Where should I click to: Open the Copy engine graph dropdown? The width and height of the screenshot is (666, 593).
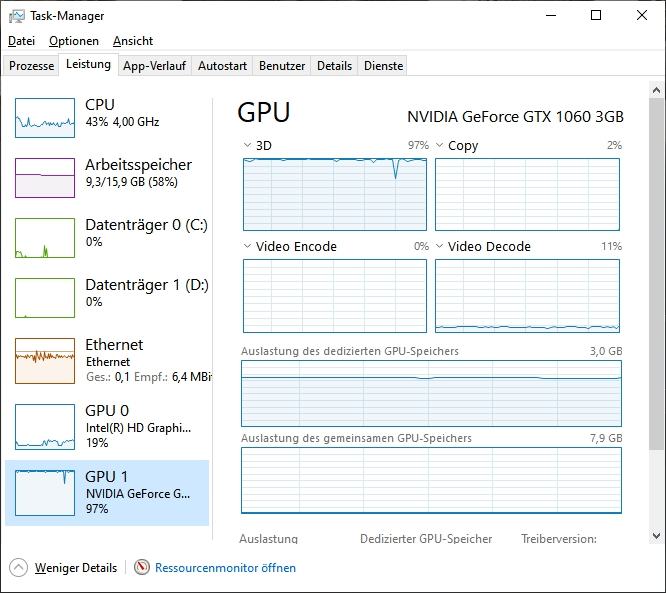click(440, 146)
